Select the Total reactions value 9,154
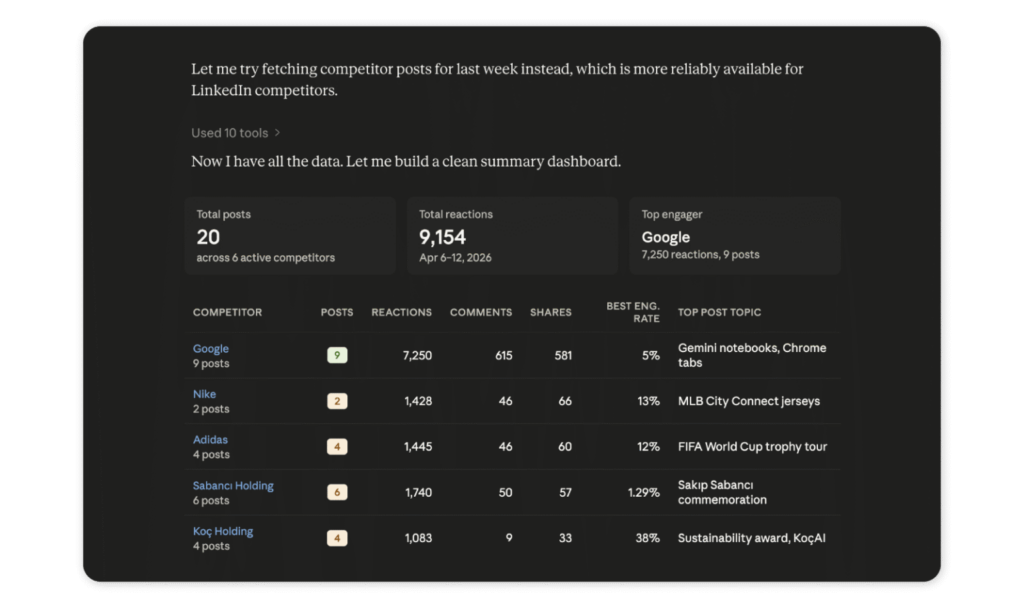The width and height of the screenshot is (1024, 608). 442,237
